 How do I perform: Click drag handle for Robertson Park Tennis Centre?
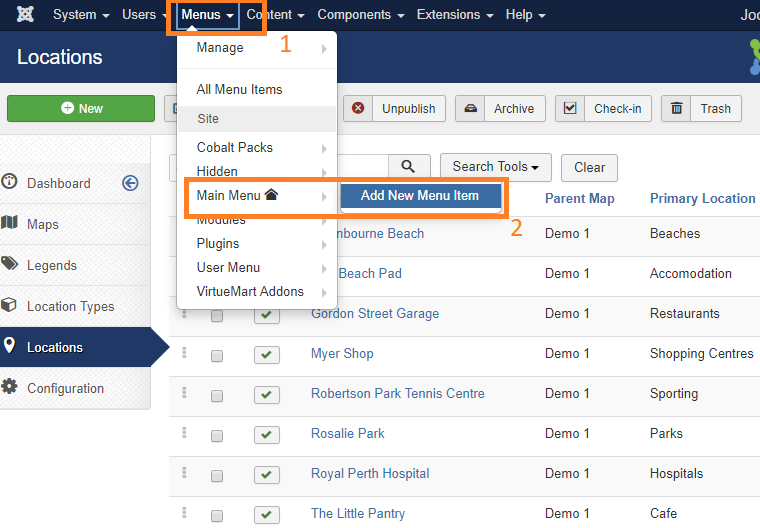184,392
